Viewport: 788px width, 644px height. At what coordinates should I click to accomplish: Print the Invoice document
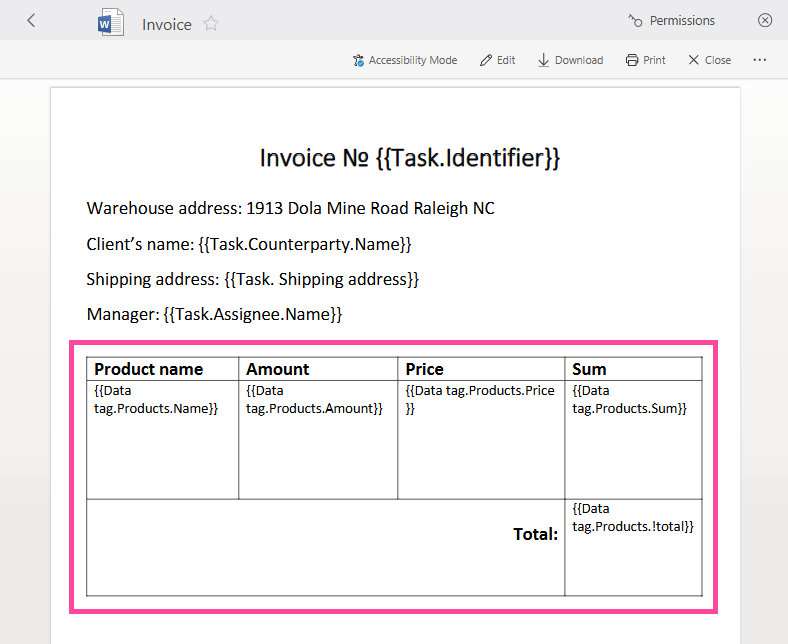645,60
